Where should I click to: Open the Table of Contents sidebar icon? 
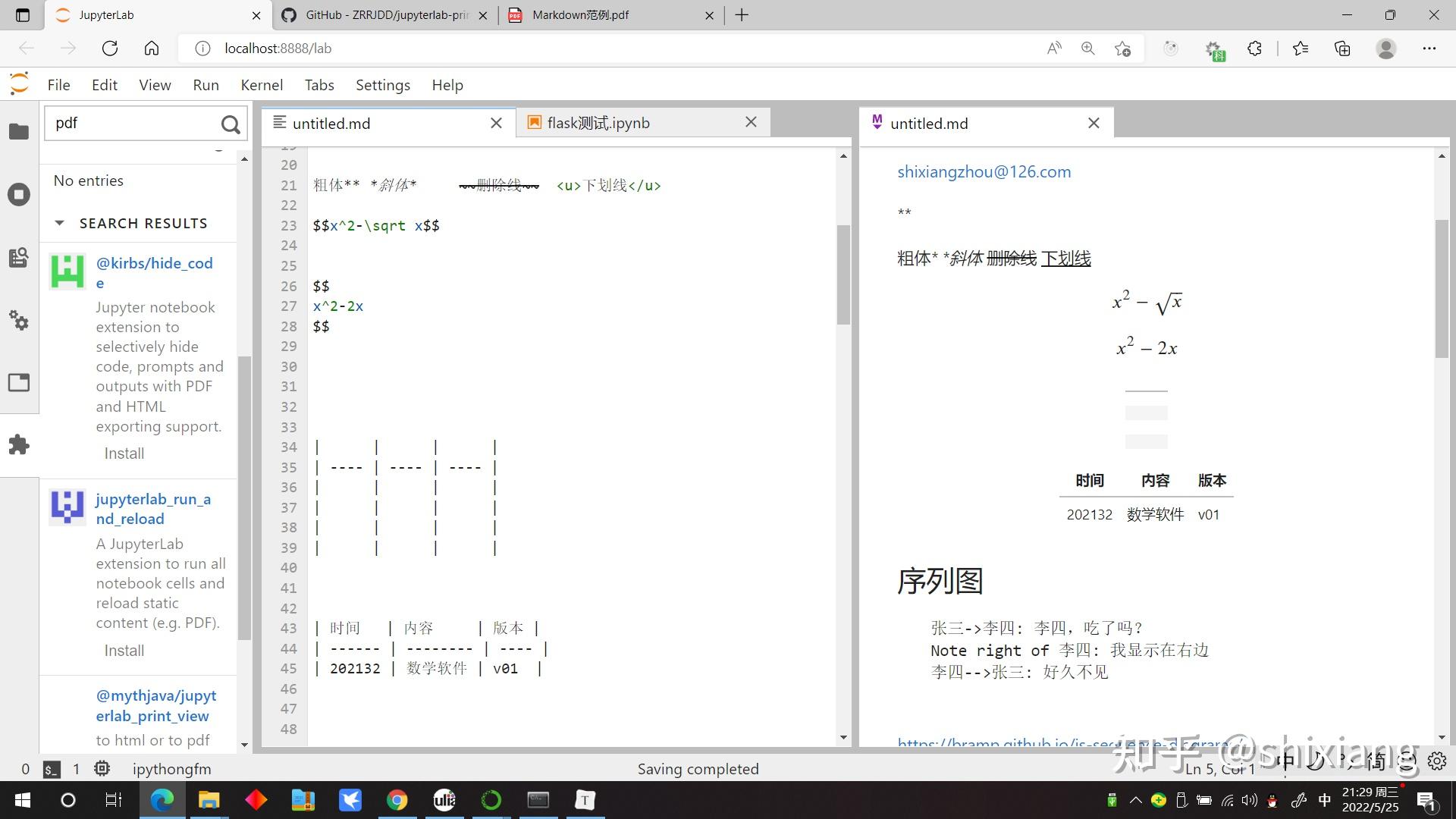pos(19,258)
